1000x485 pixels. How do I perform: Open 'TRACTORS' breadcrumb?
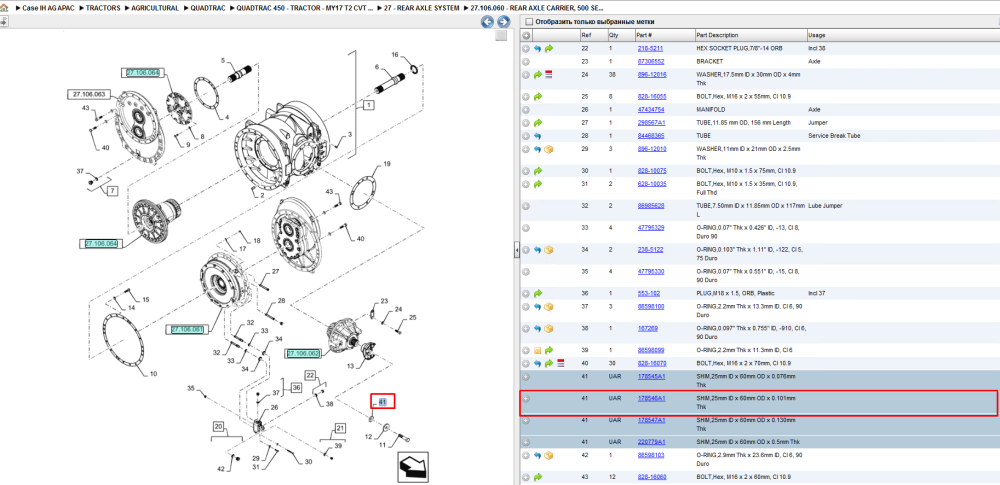(102, 8)
